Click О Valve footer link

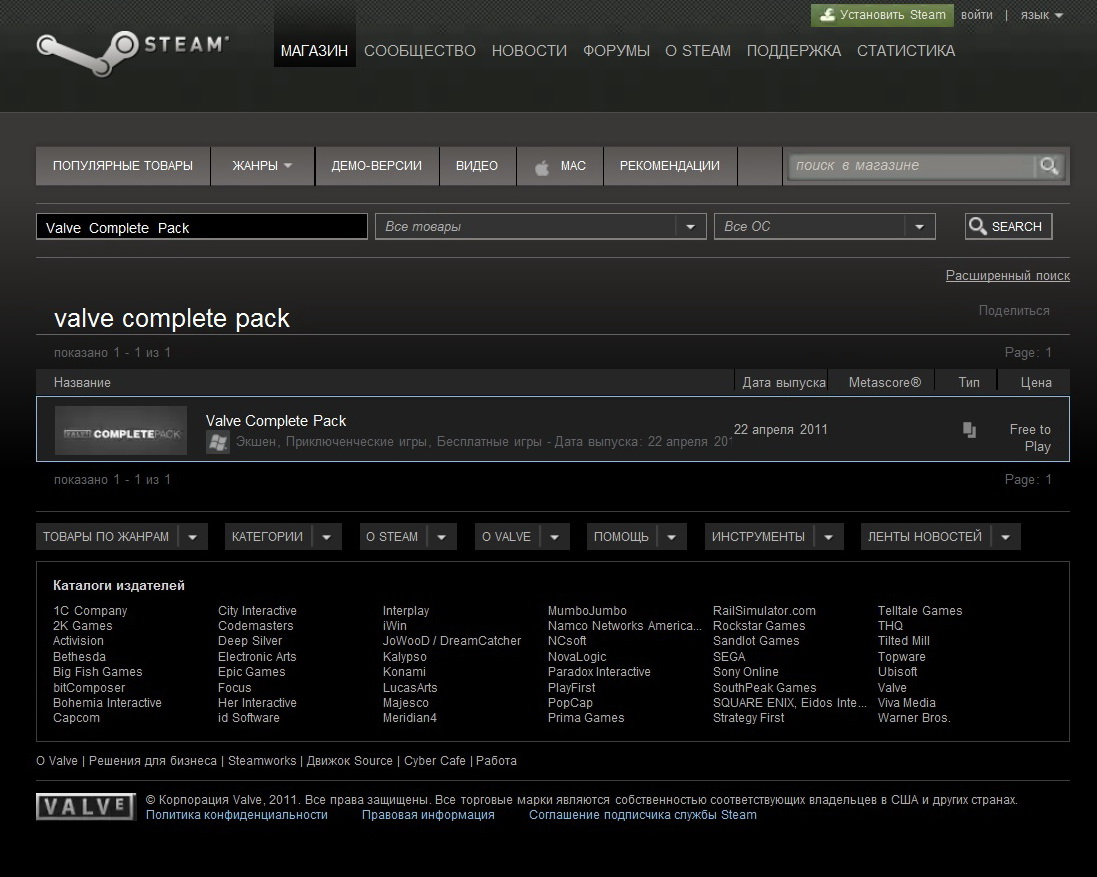click(x=57, y=761)
